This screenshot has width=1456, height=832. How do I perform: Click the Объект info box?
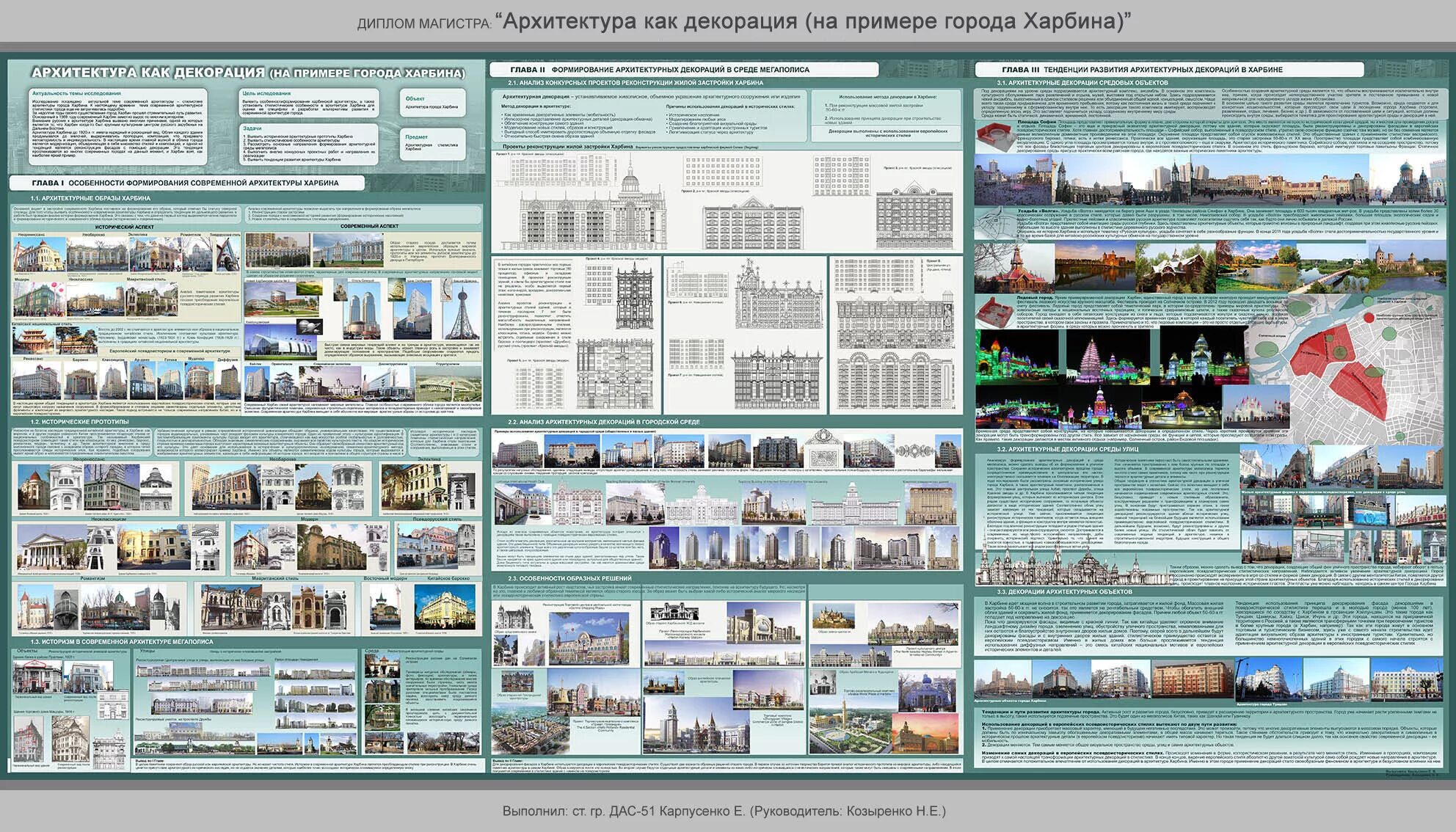pyautogui.click(x=433, y=103)
